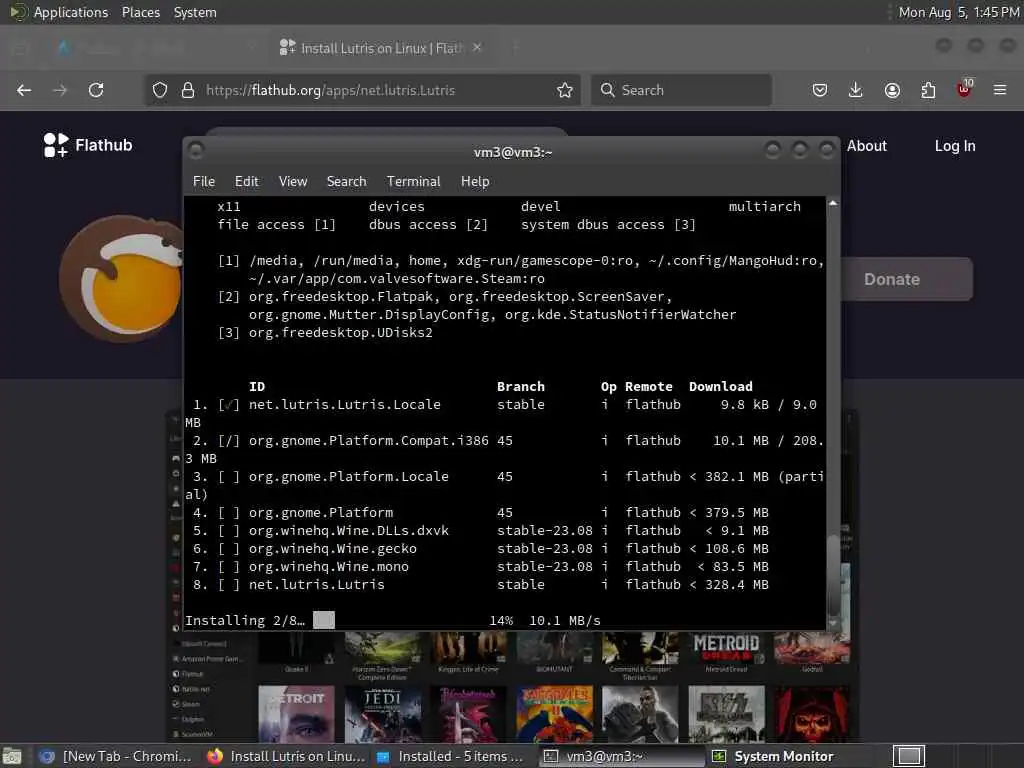Click the Lutris app icon on Flathub
Image resolution: width=1024 pixels, height=768 pixels.
point(121,279)
